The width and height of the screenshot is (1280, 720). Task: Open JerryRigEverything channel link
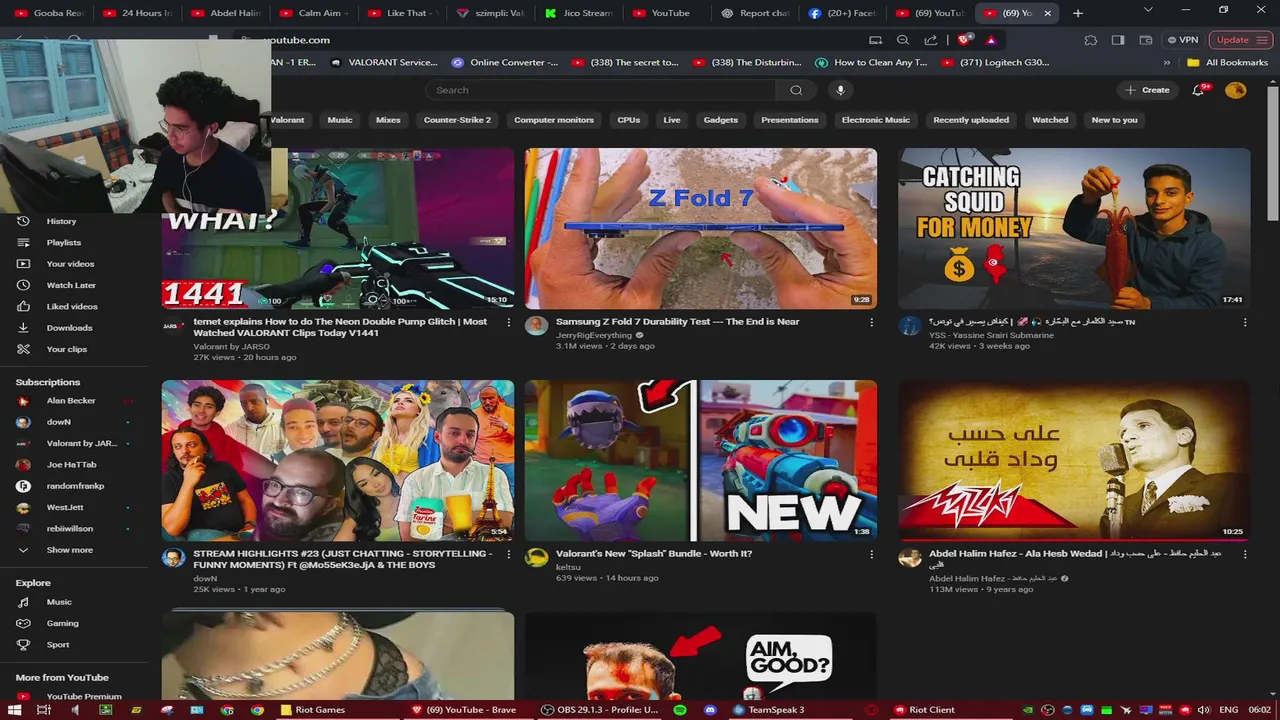(593, 335)
